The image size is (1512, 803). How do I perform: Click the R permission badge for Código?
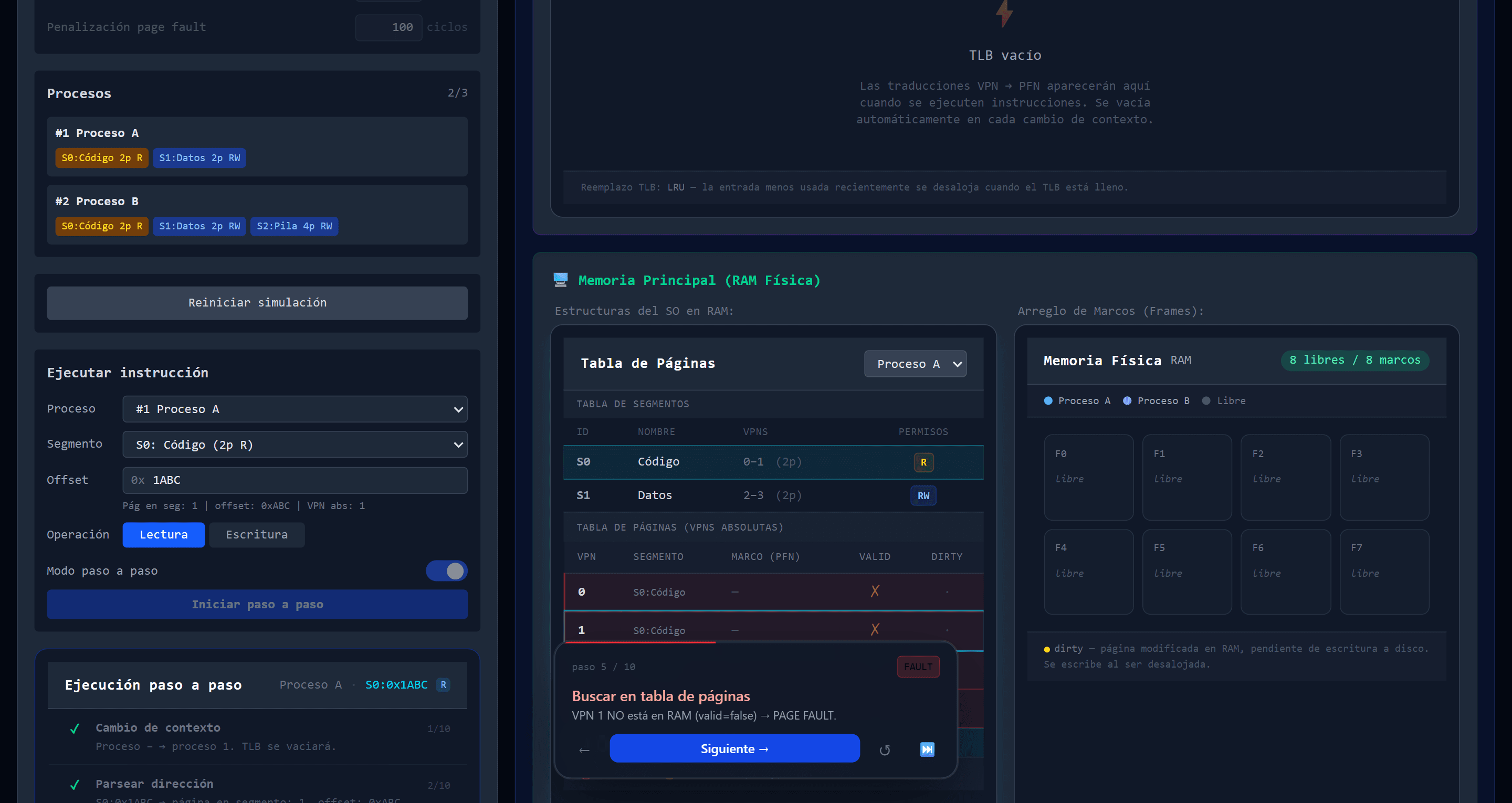(923, 462)
